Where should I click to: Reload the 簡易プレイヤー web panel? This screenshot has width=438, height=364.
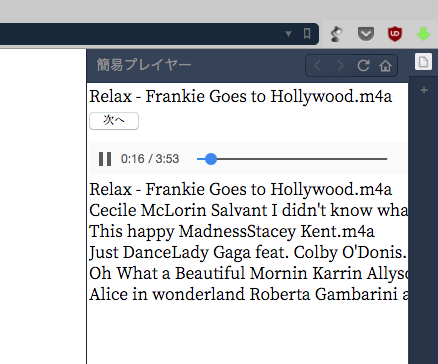click(363, 66)
